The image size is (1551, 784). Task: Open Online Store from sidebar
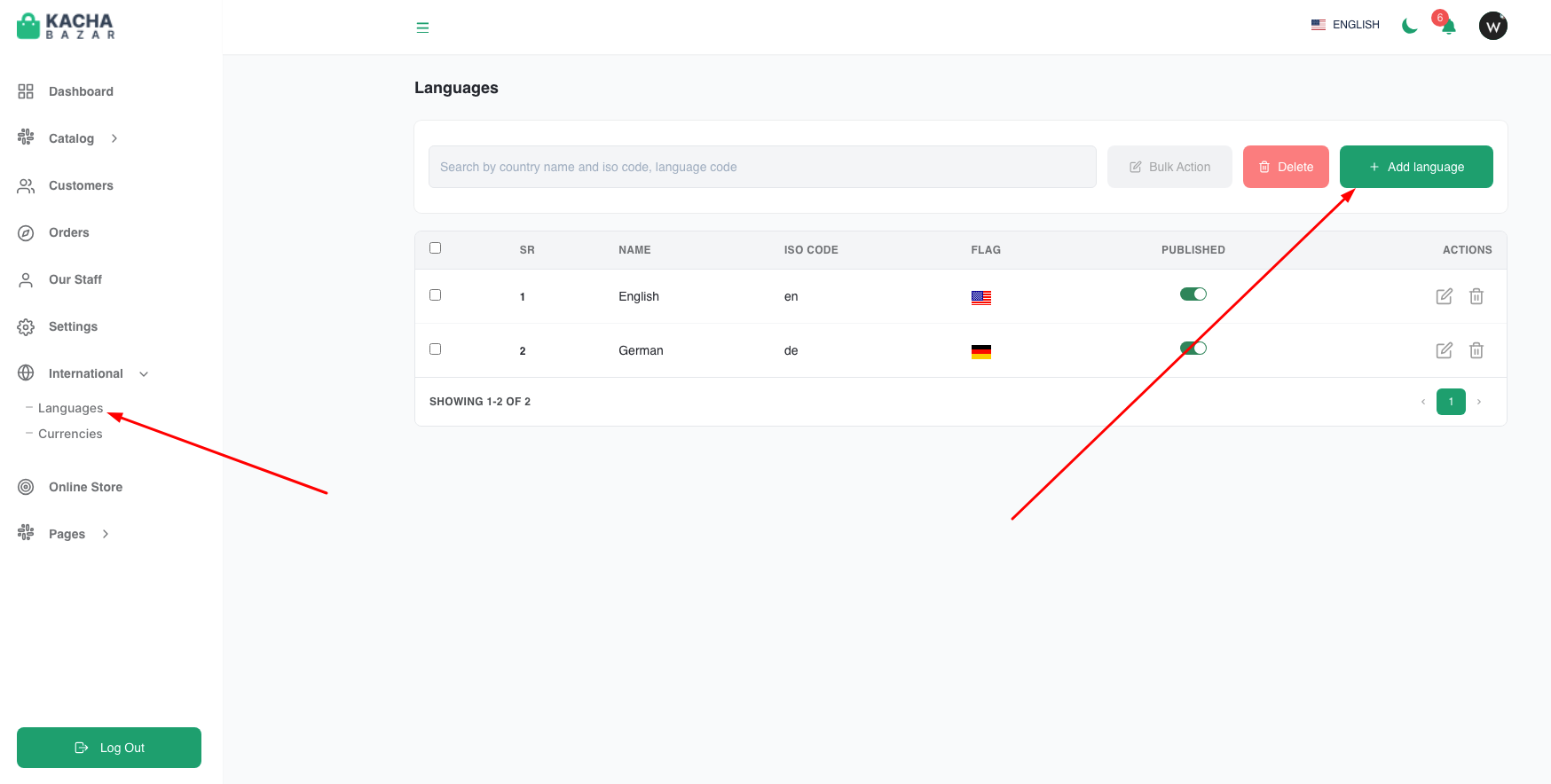[85, 487]
